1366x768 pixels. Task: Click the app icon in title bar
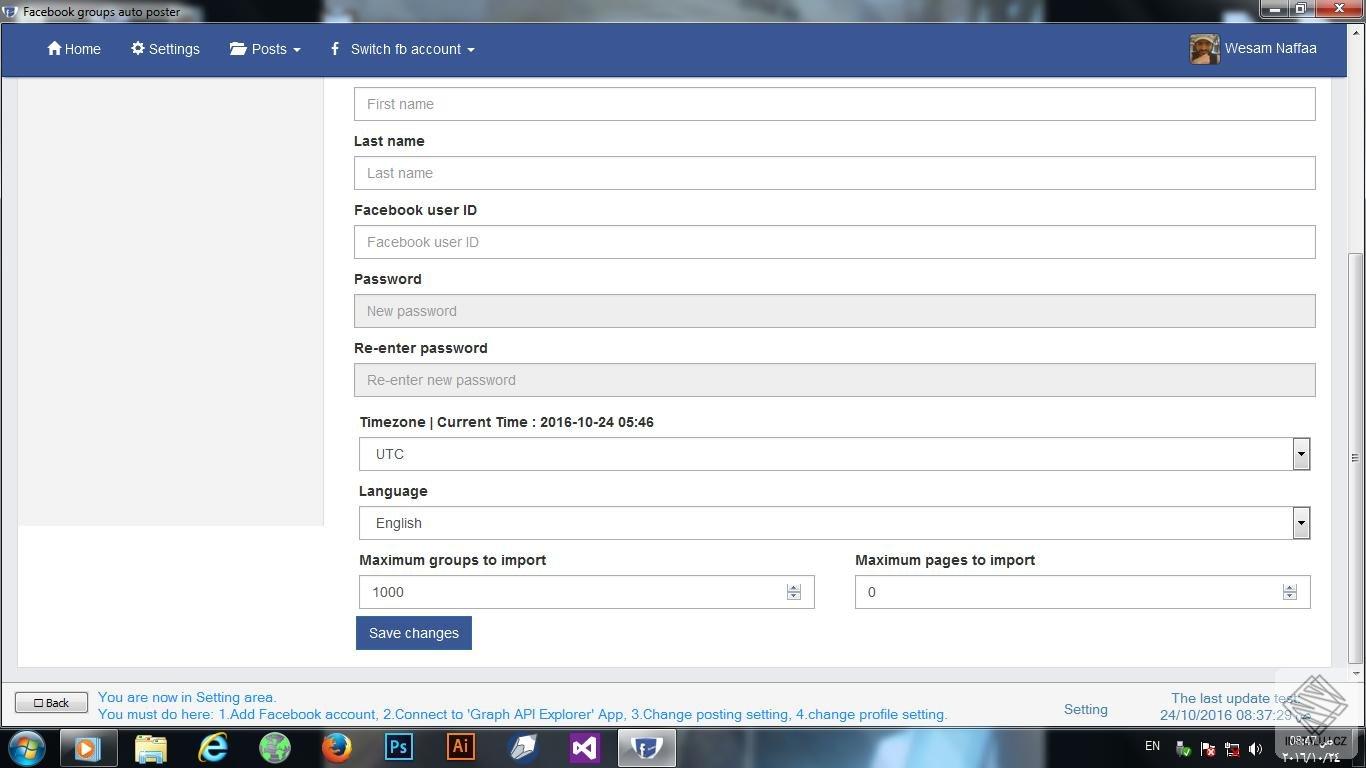(x=10, y=12)
